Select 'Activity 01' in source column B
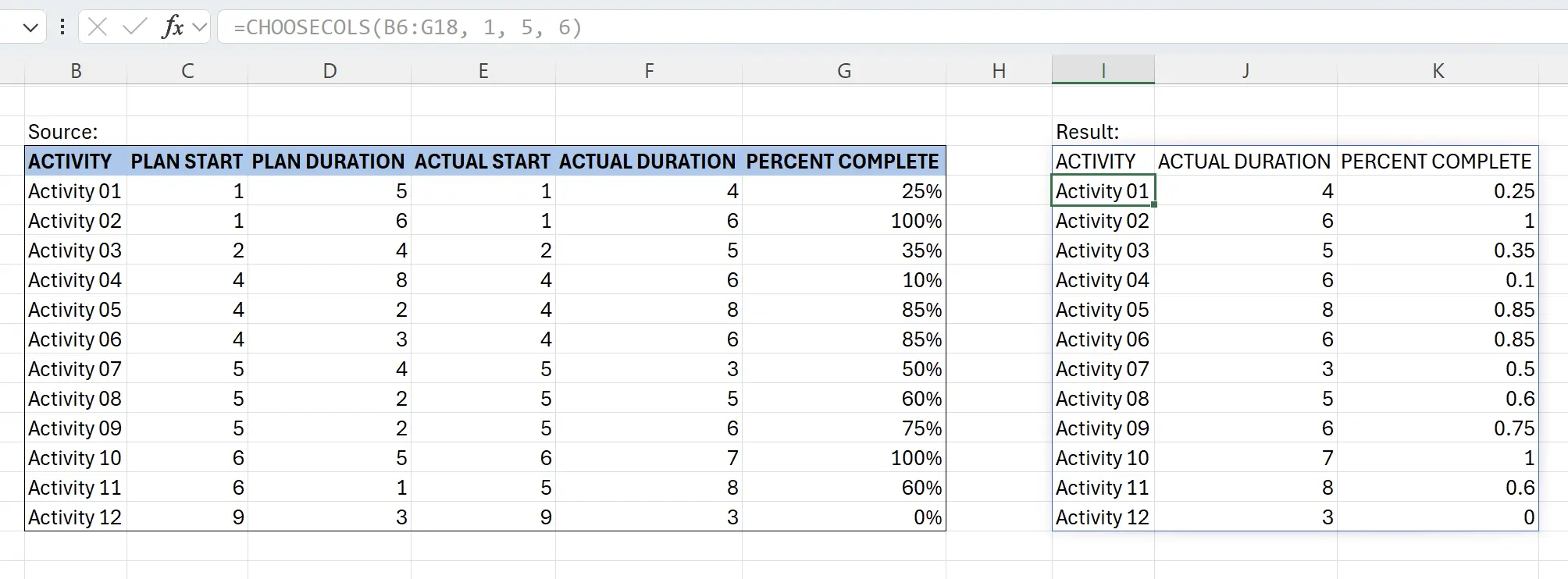The width and height of the screenshot is (1568, 579). pyautogui.click(x=76, y=190)
